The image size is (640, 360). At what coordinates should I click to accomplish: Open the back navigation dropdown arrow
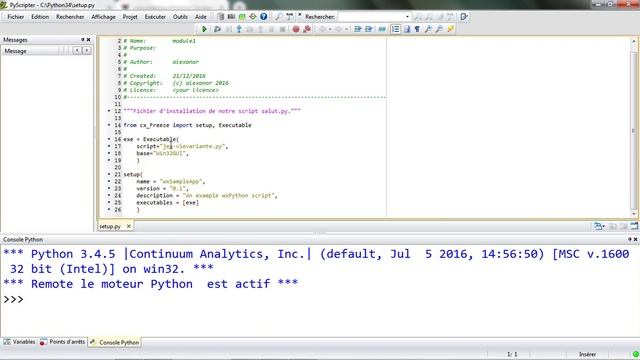tap(330, 29)
